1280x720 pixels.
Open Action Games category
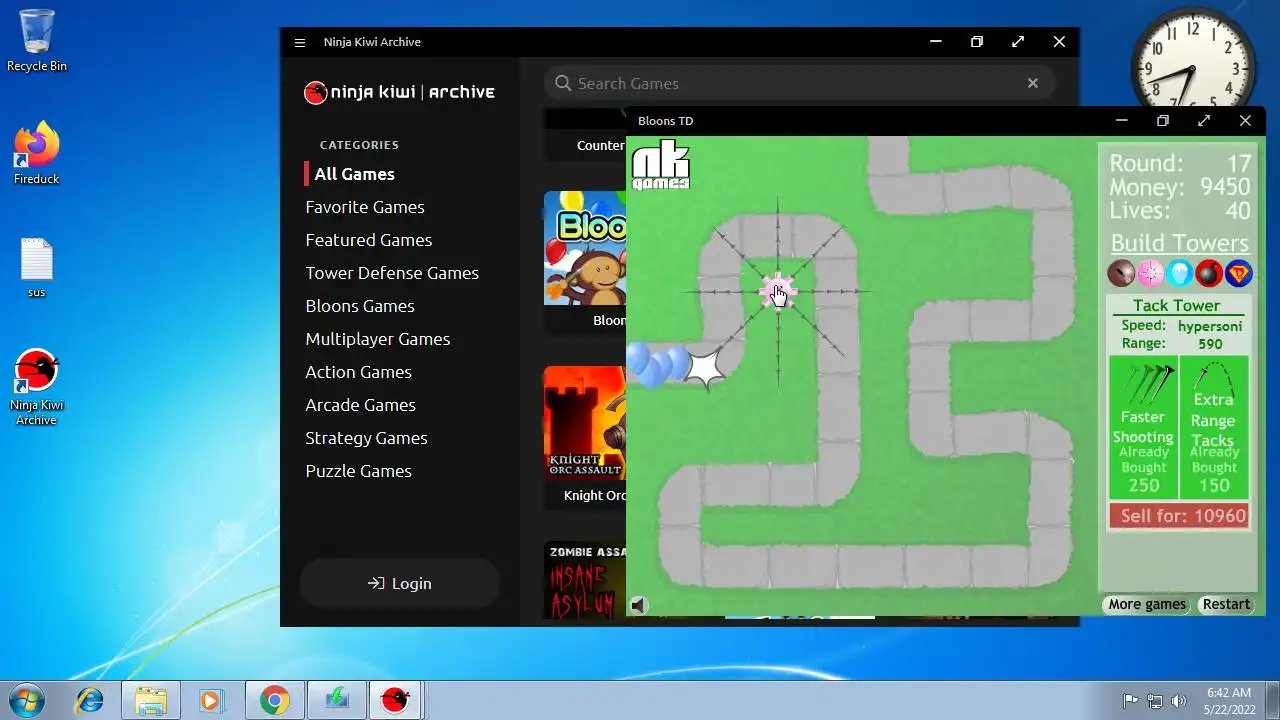tap(359, 372)
